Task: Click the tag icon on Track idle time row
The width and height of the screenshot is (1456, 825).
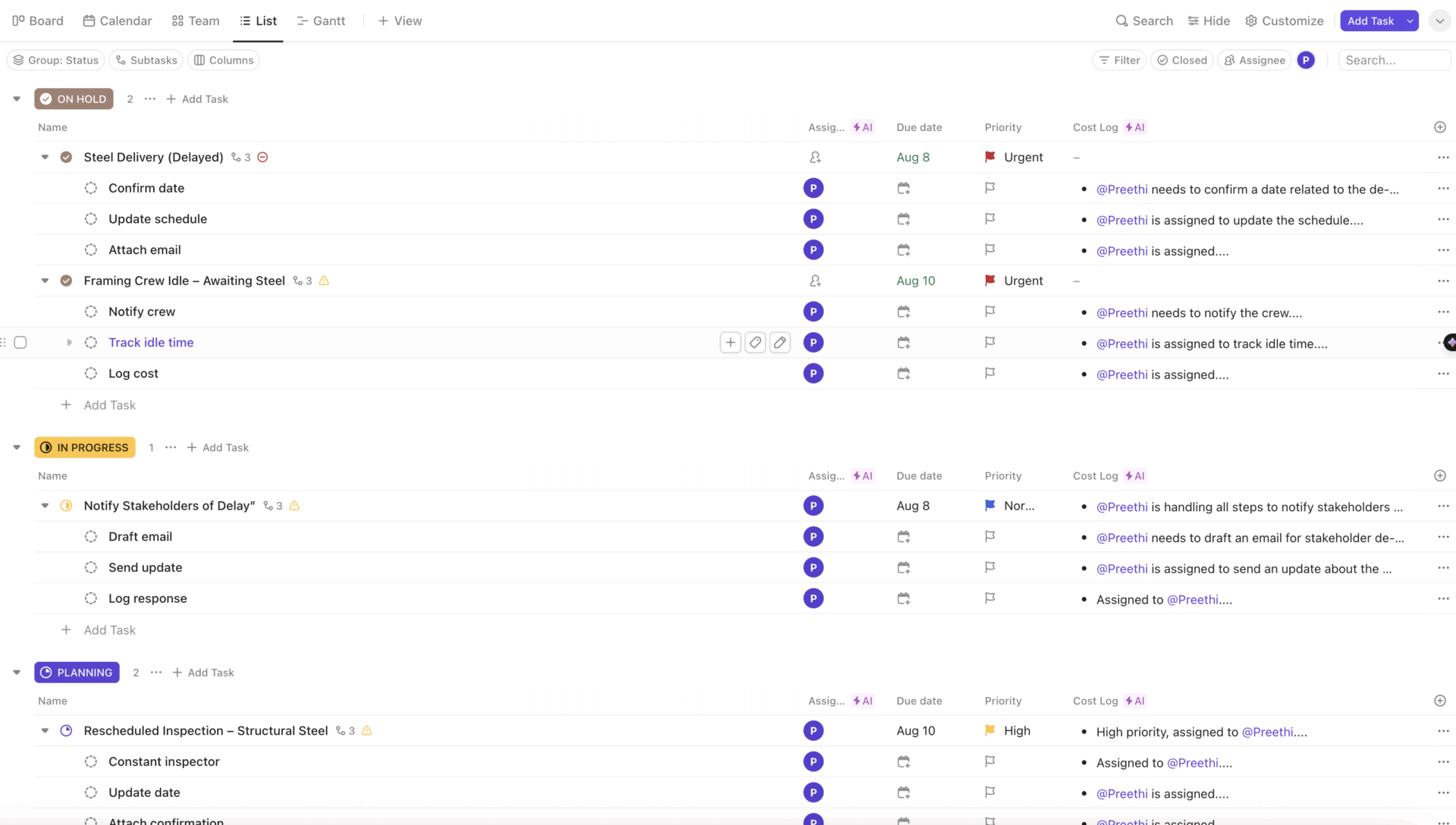Action: click(755, 343)
